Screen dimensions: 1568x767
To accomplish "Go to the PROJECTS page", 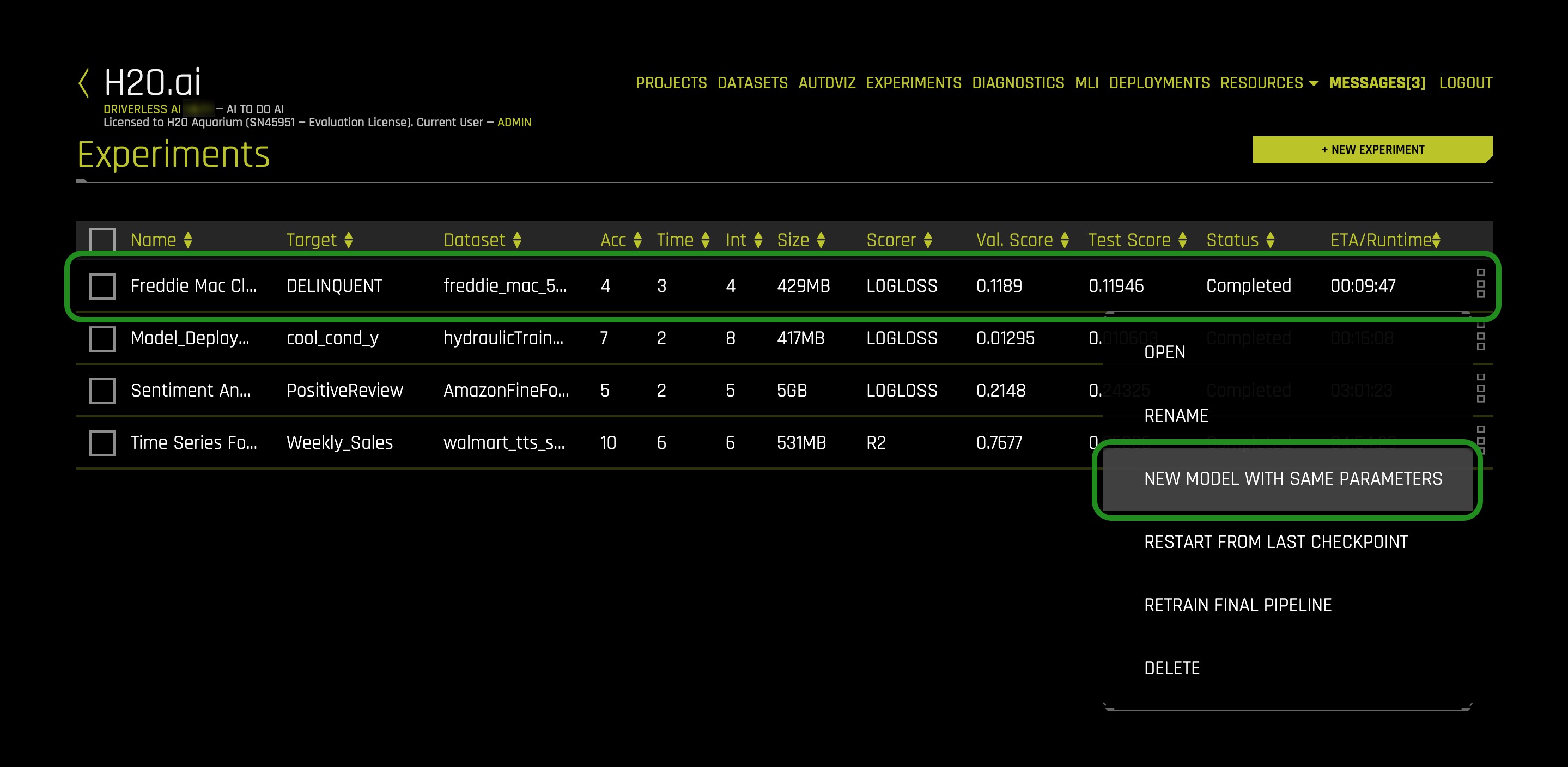I will click(x=671, y=83).
